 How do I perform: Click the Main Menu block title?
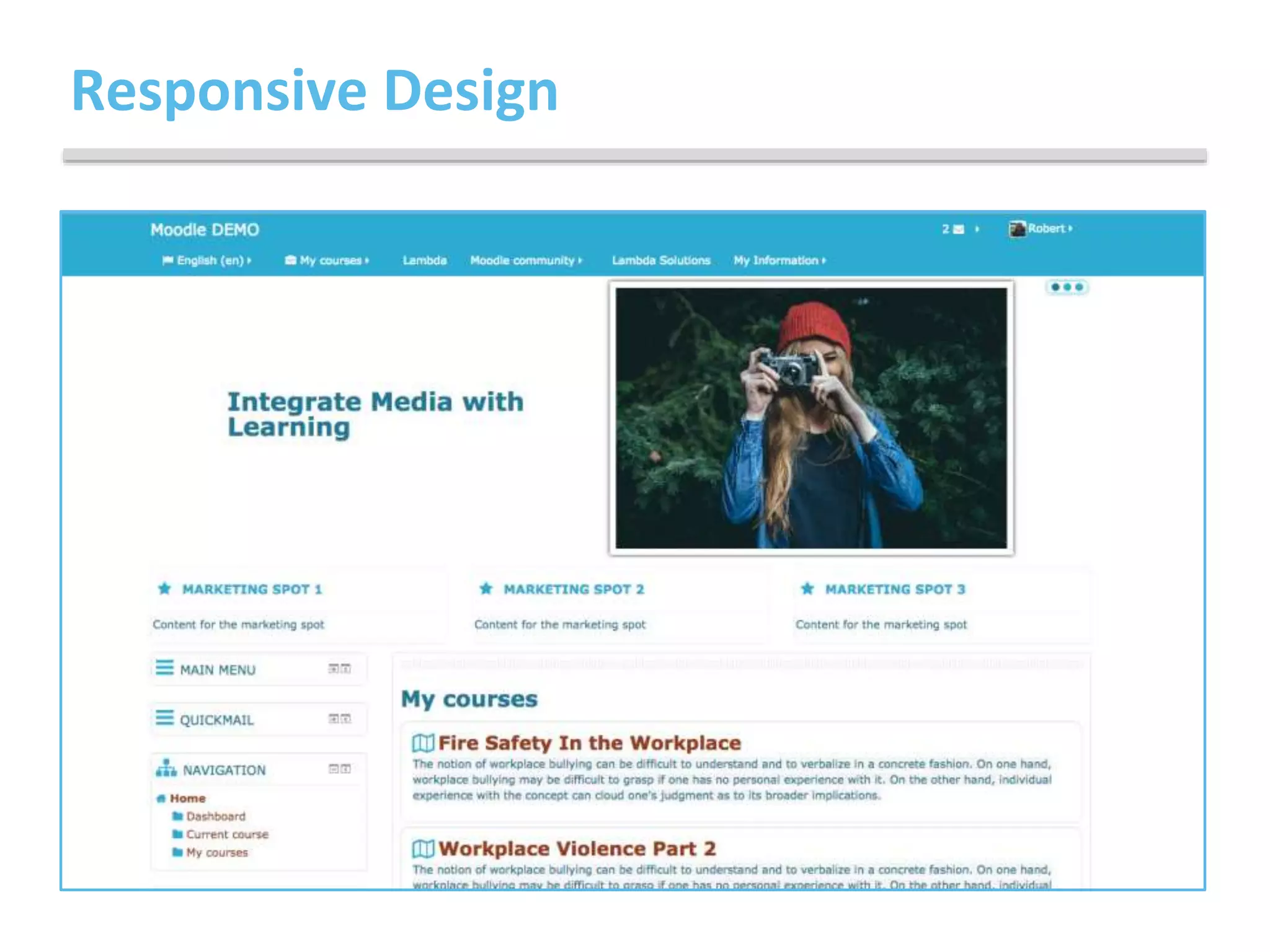[218, 670]
